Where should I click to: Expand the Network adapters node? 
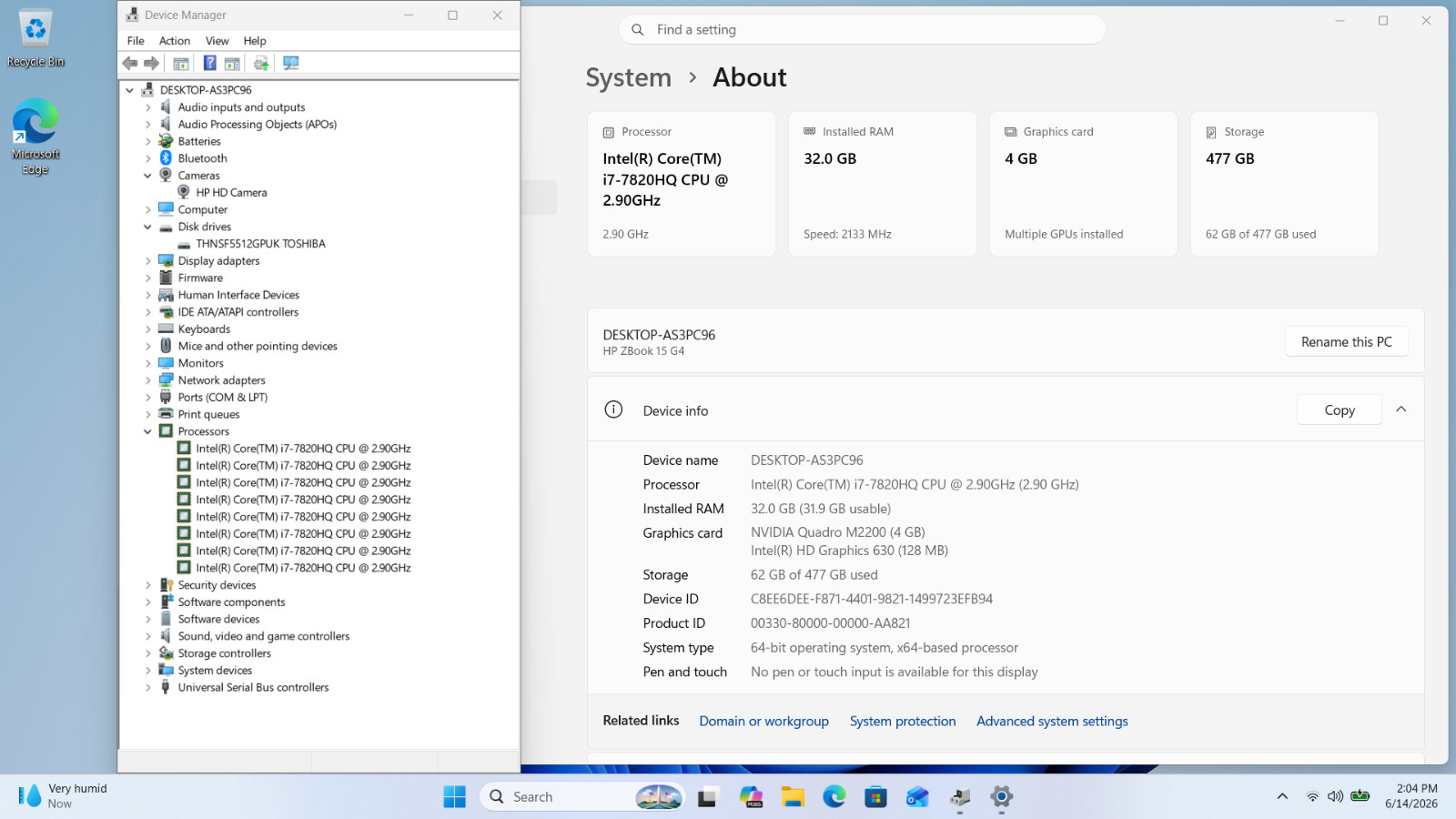[x=148, y=380]
